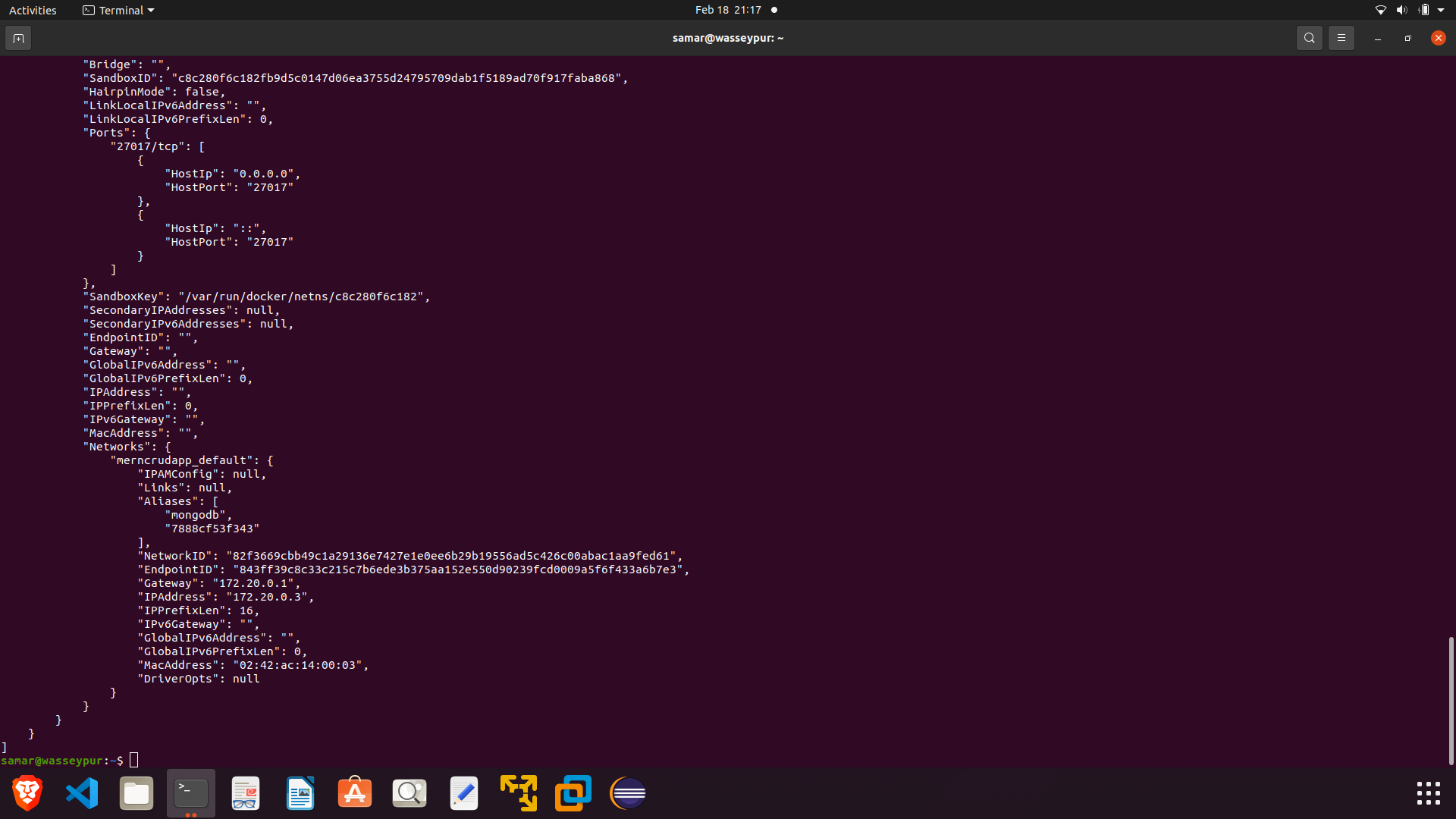Open the document viewer dock icon
Viewport: 1456px width, 819px height.
[x=246, y=793]
